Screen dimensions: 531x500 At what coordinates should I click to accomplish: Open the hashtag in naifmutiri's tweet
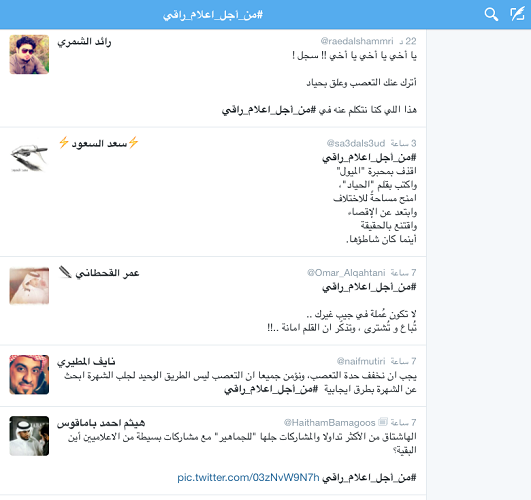(x=271, y=389)
